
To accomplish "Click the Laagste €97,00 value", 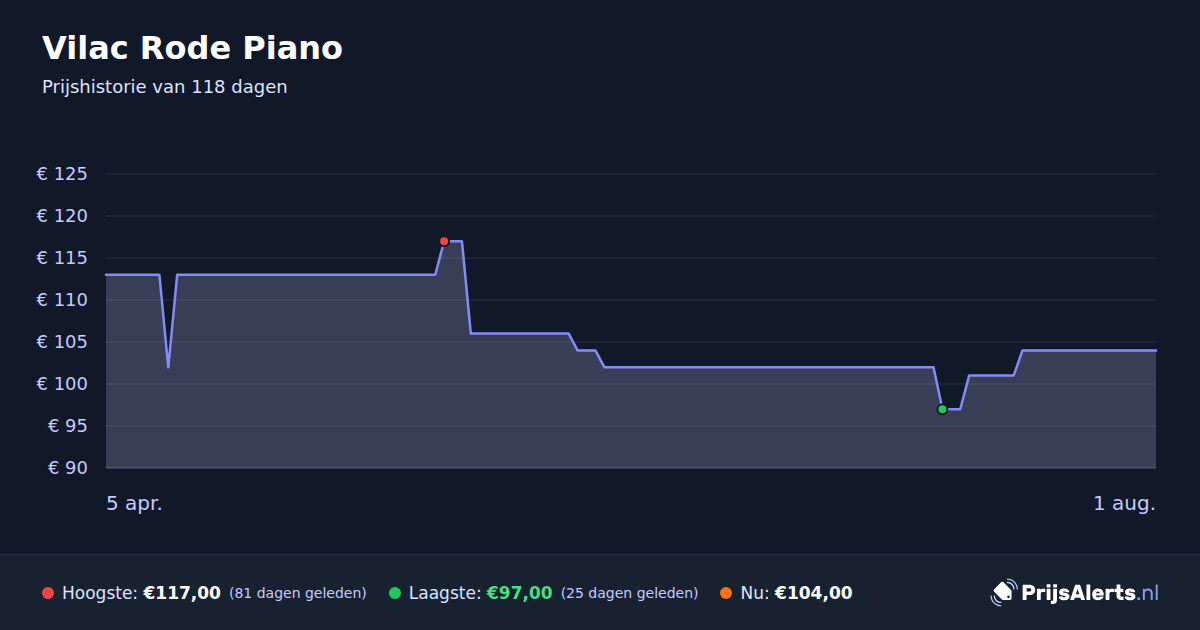I will (x=519, y=593).
